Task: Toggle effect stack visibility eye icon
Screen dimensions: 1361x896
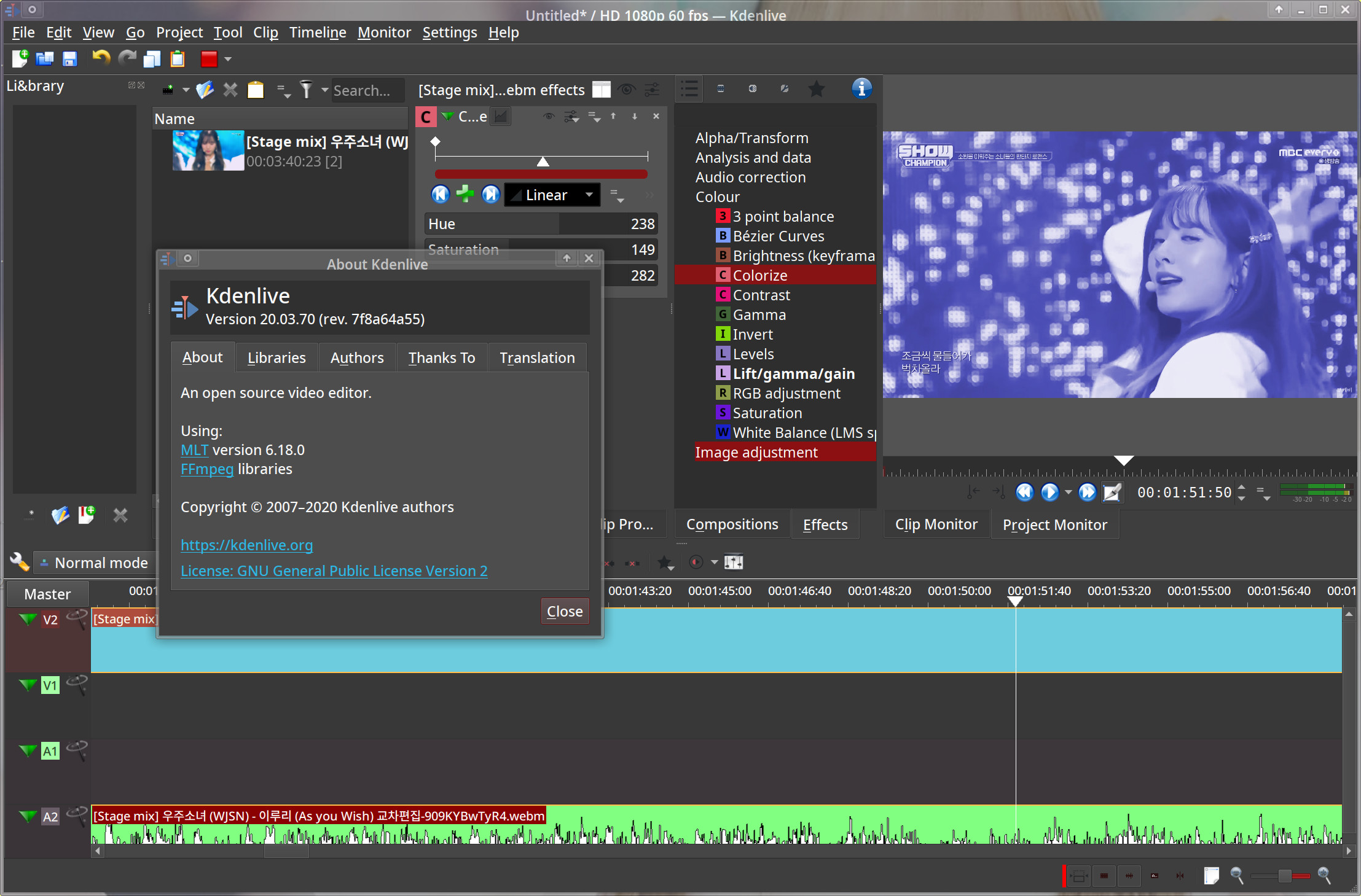Action: (x=626, y=90)
